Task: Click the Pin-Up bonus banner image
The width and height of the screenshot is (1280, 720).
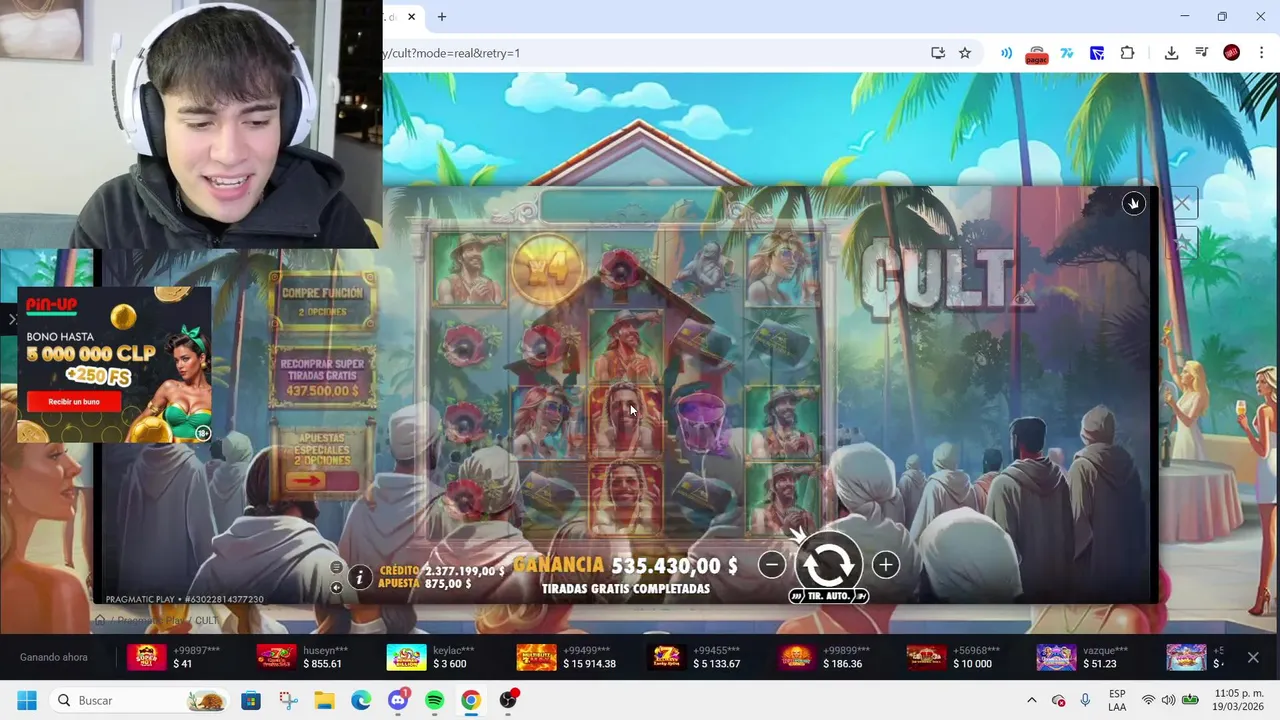Action: point(114,364)
